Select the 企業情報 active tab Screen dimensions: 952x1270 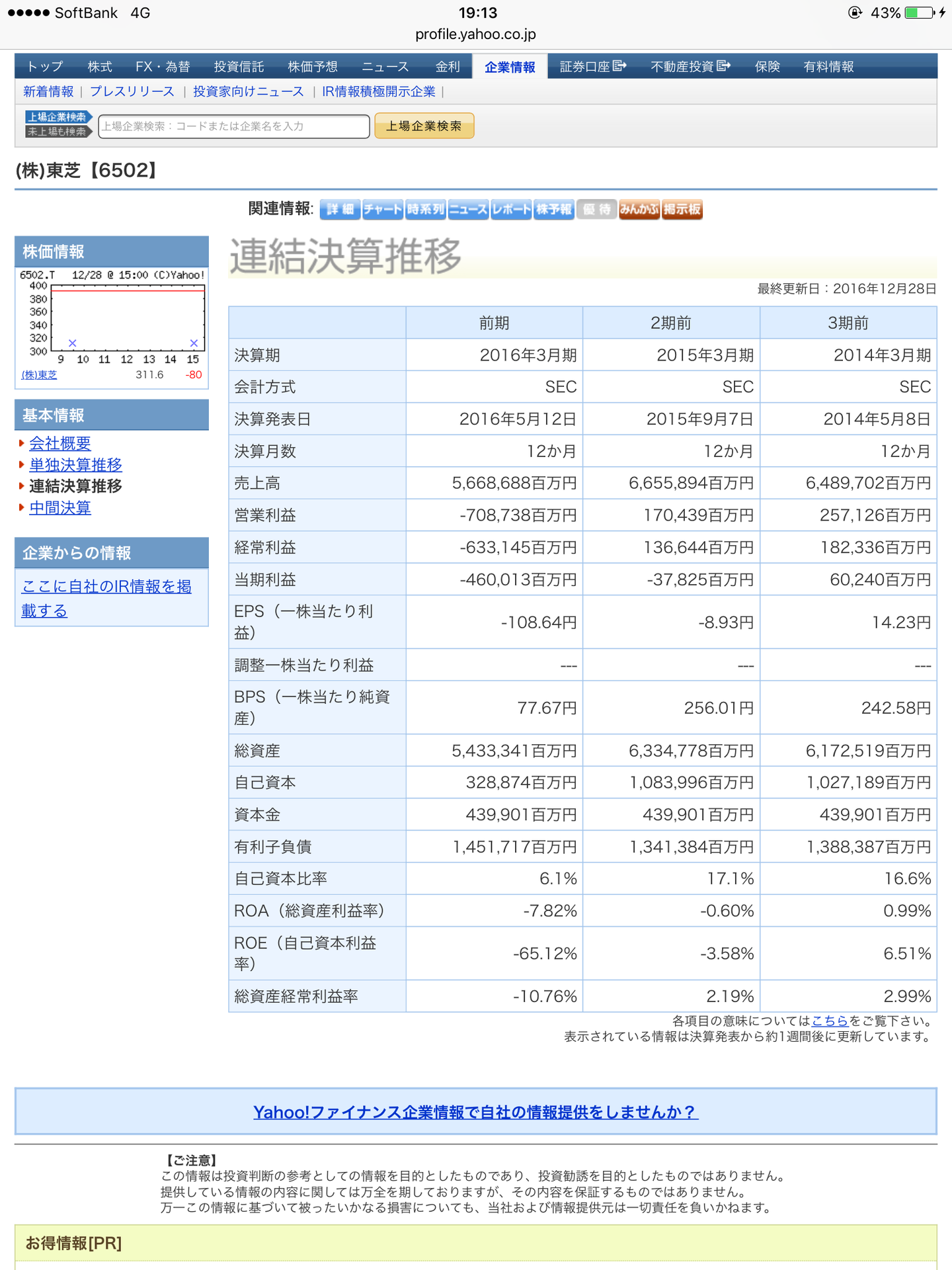click(510, 67)
